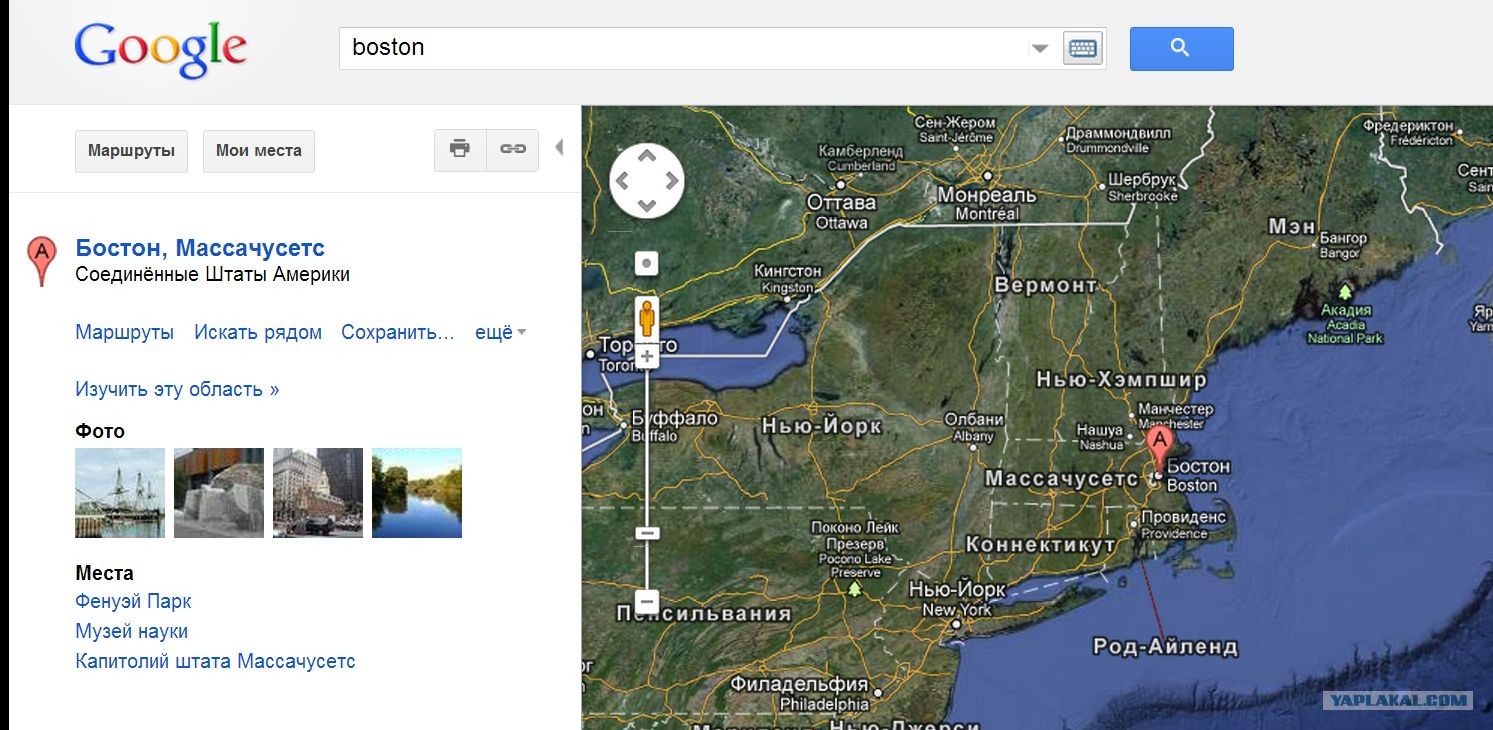Click the Маршруты link under the result
The height and width of the screenshot is (730, 1493).
(124, 332)
